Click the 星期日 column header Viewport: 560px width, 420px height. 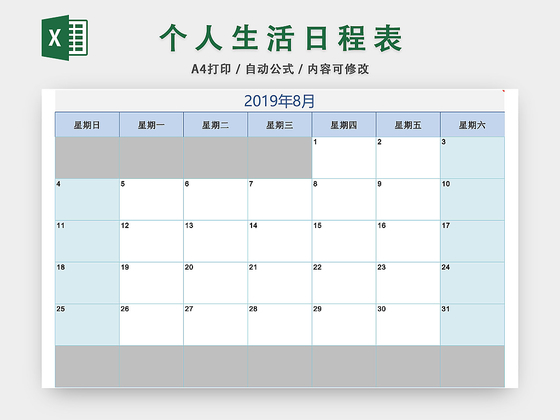click(x=87, y=125)
